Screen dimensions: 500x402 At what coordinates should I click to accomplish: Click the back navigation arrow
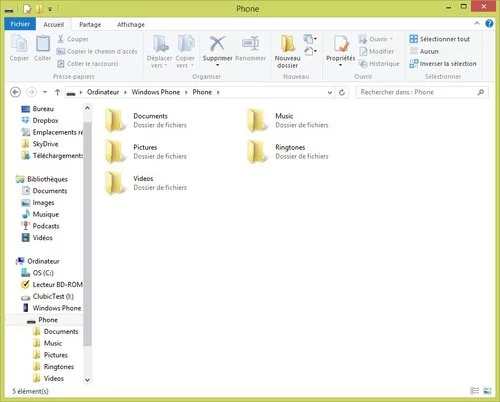tap(15, 92)
